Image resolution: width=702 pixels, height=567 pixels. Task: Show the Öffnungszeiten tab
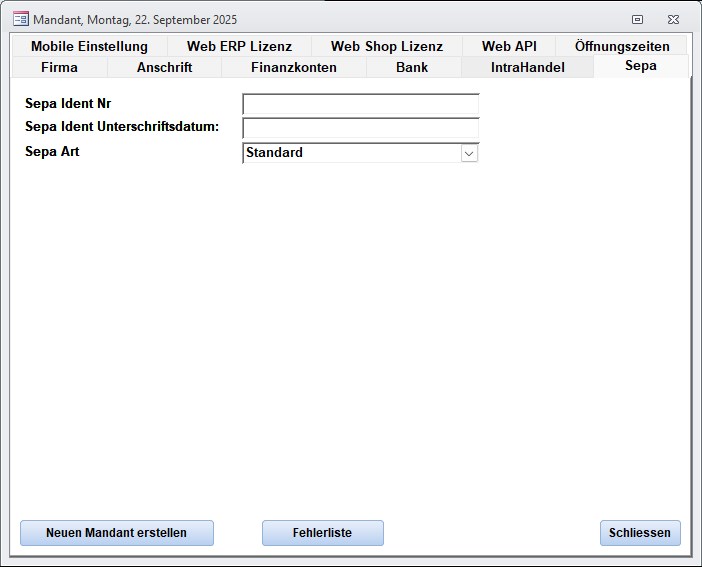tap(622, 46)
